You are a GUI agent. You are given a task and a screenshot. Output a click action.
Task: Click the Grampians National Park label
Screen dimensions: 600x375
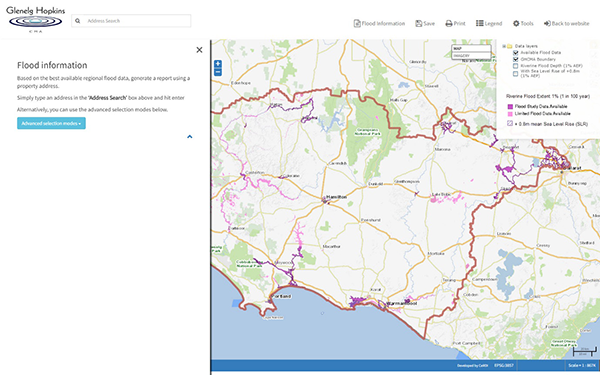367,132
